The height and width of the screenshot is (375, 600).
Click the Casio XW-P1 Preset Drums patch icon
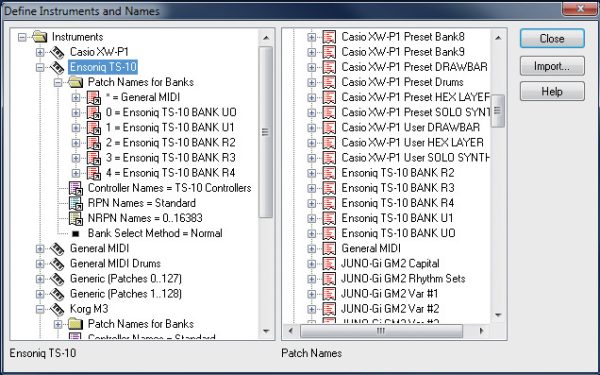tap(329, 82)
